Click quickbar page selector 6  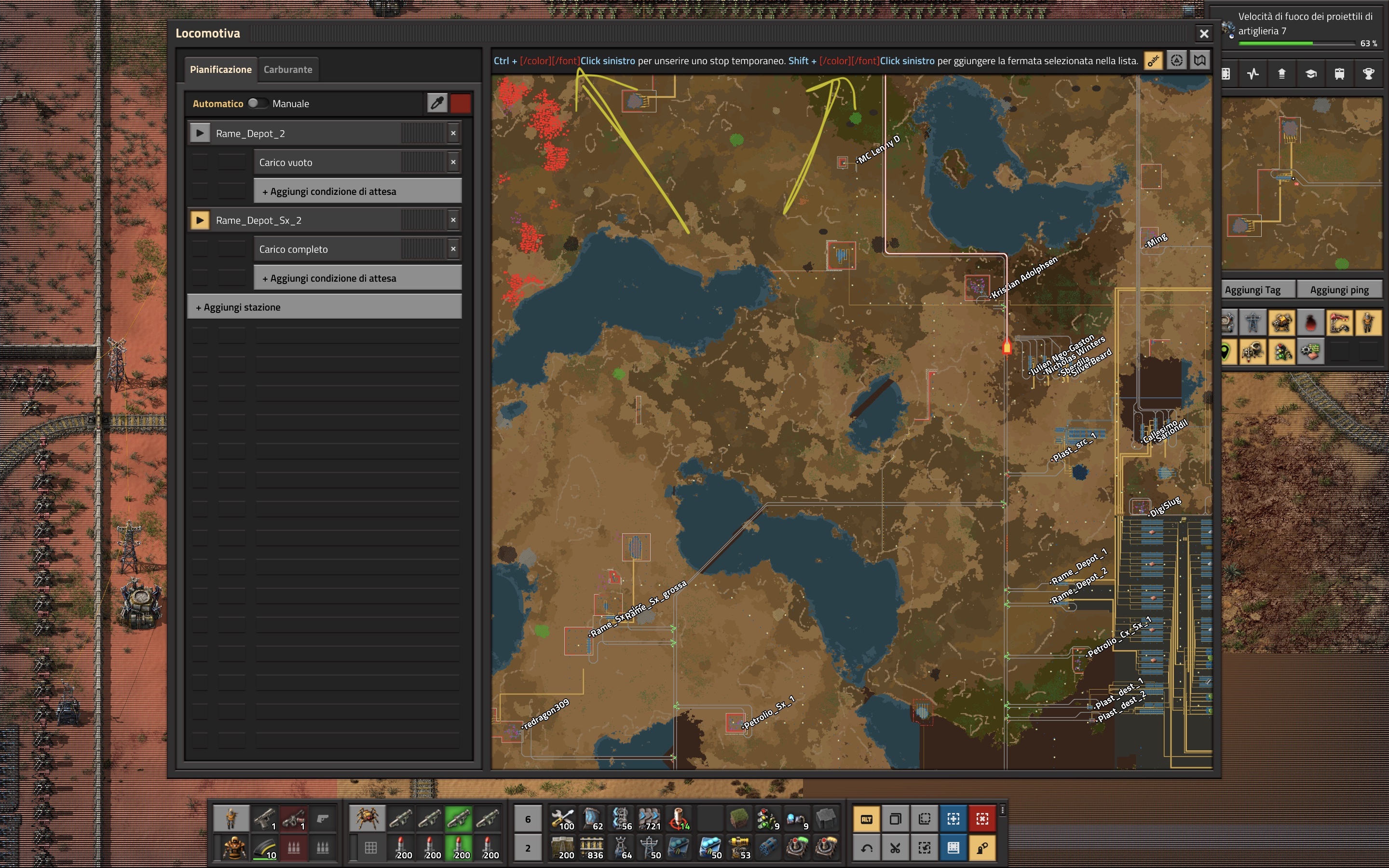coord(528,819)
